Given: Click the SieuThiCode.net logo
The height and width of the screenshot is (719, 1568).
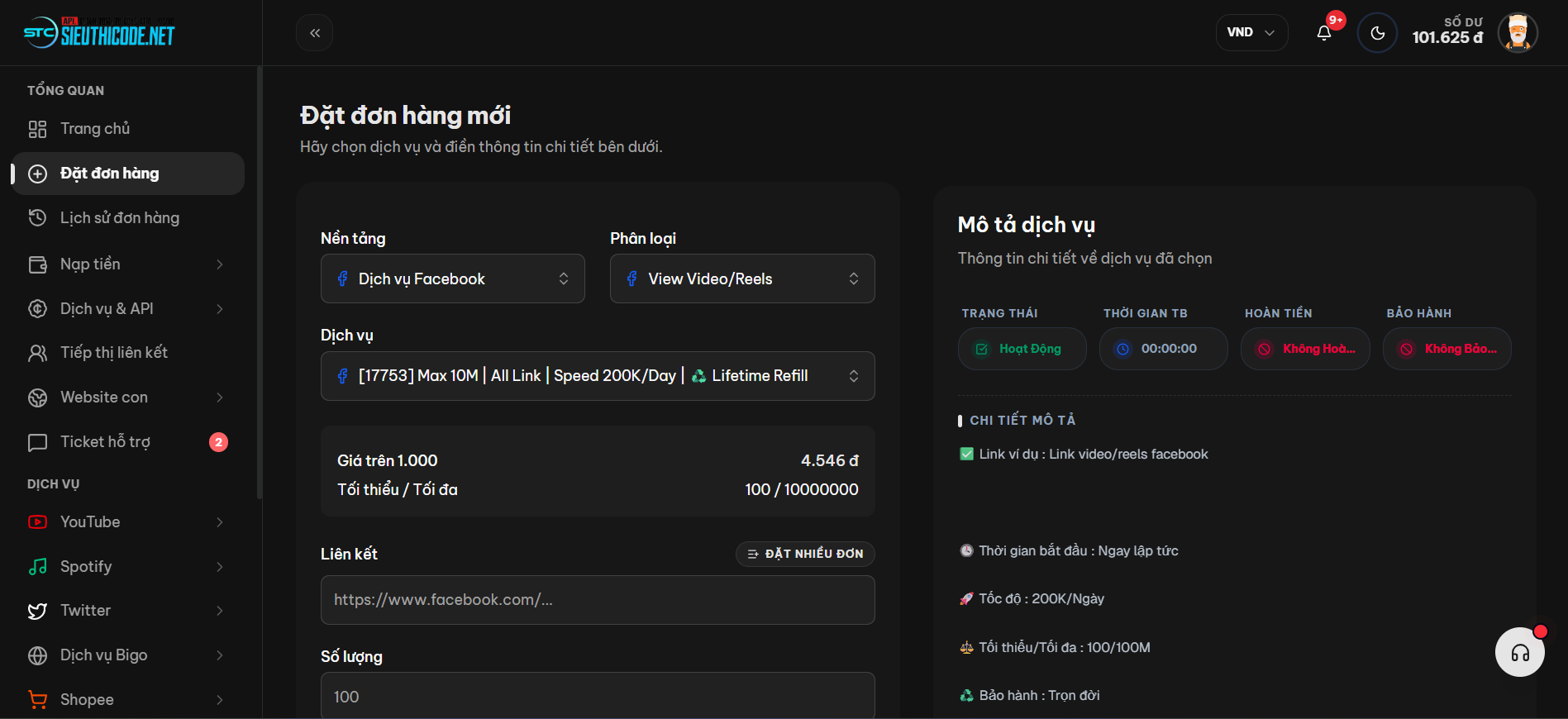Looking at the screenshot, I should pos(99,33).
